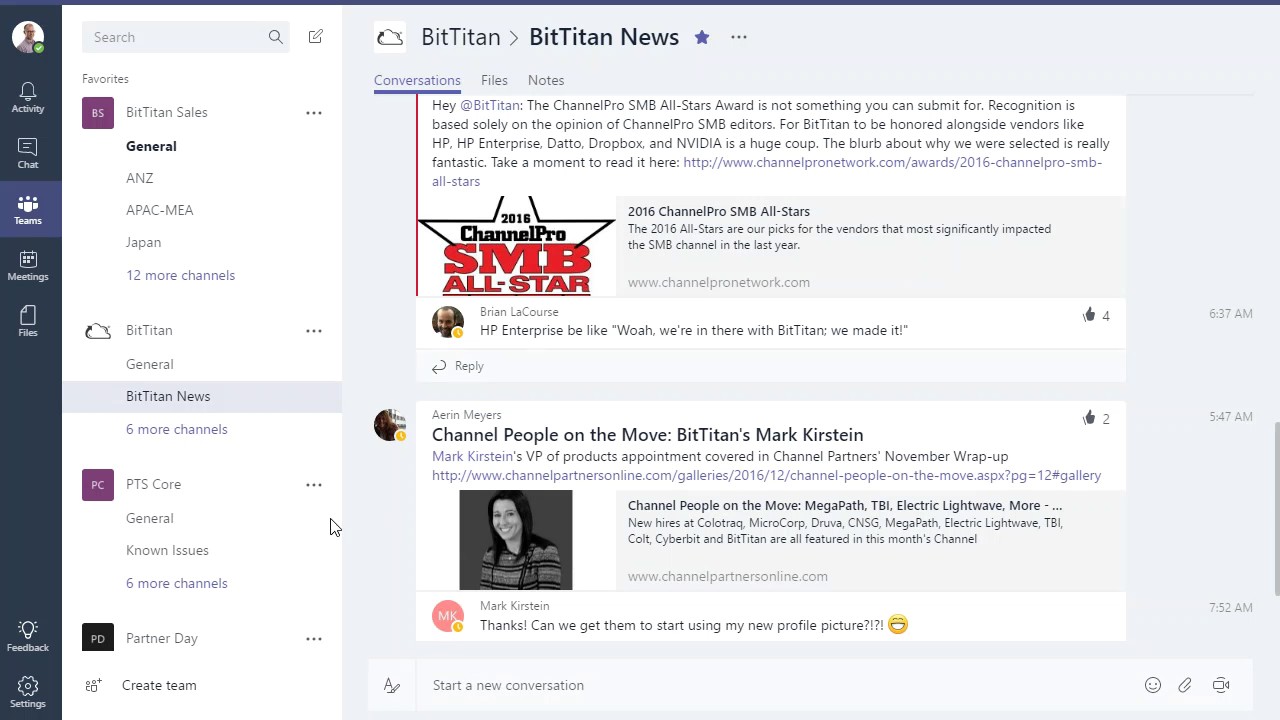Click Aerin Meyers' avatar
Viewport: 1280px width, 720px height.
tap(390, 425)
